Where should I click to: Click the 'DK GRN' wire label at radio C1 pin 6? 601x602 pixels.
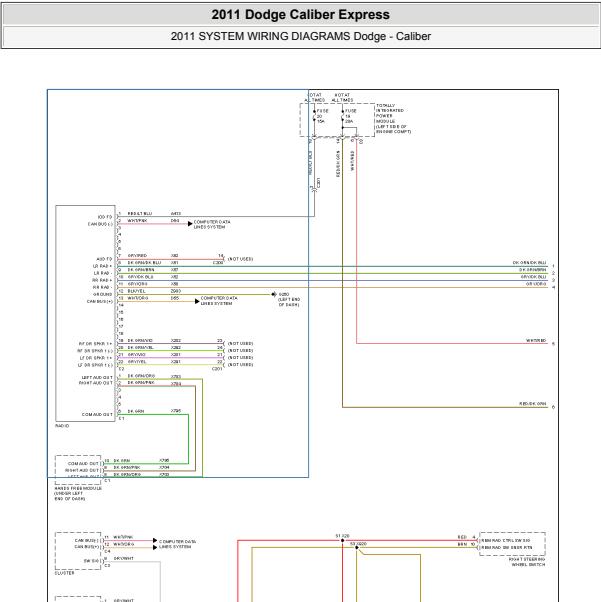coord(136,411)
